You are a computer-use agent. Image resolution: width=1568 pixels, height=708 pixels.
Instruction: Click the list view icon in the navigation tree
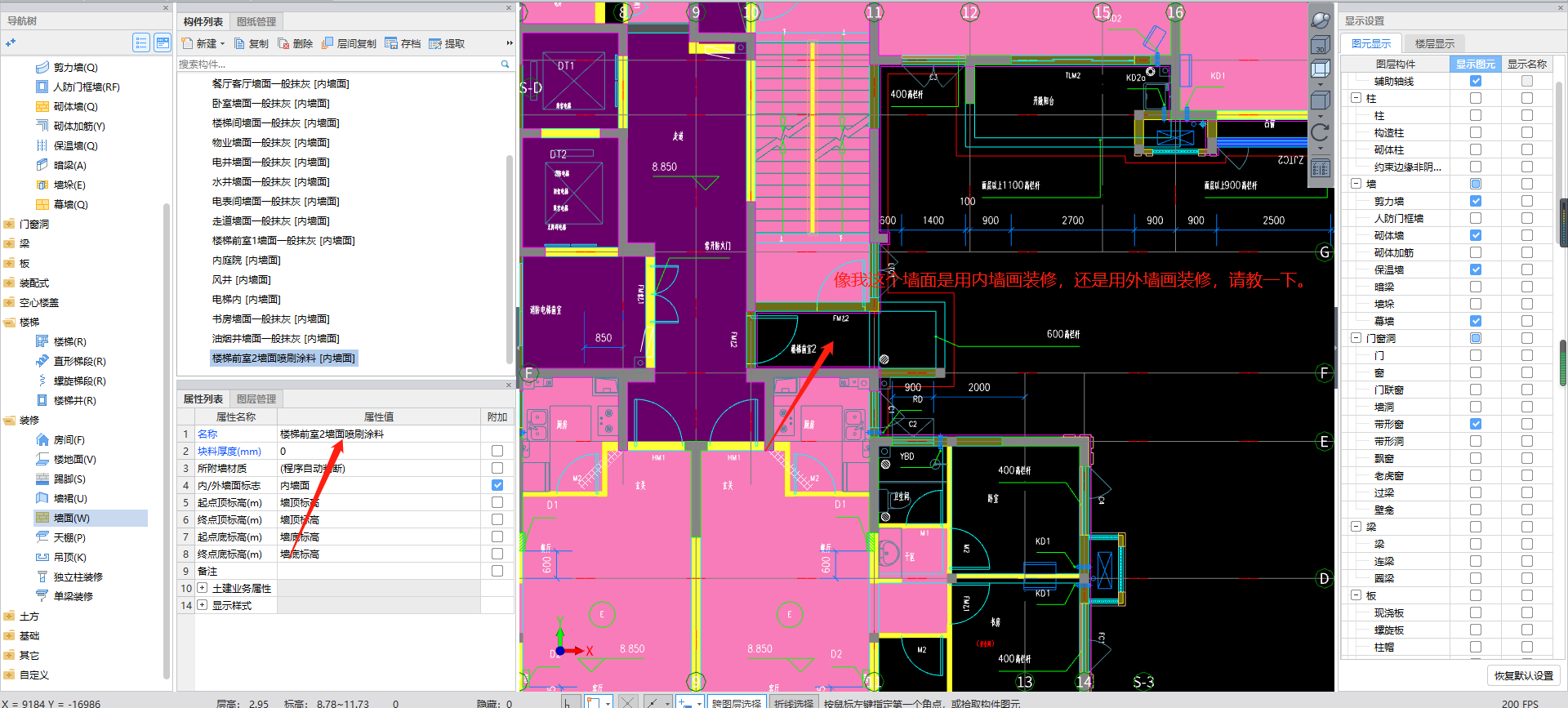pos(141,42)
